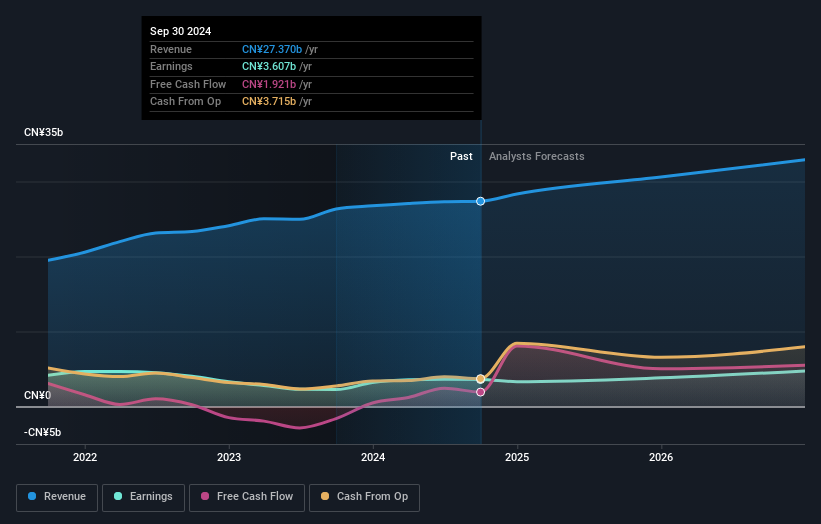The image size is (821, 524).
Task: Click the Cash From Op value CN¥3.715b
Action: [x=269, y=102]
